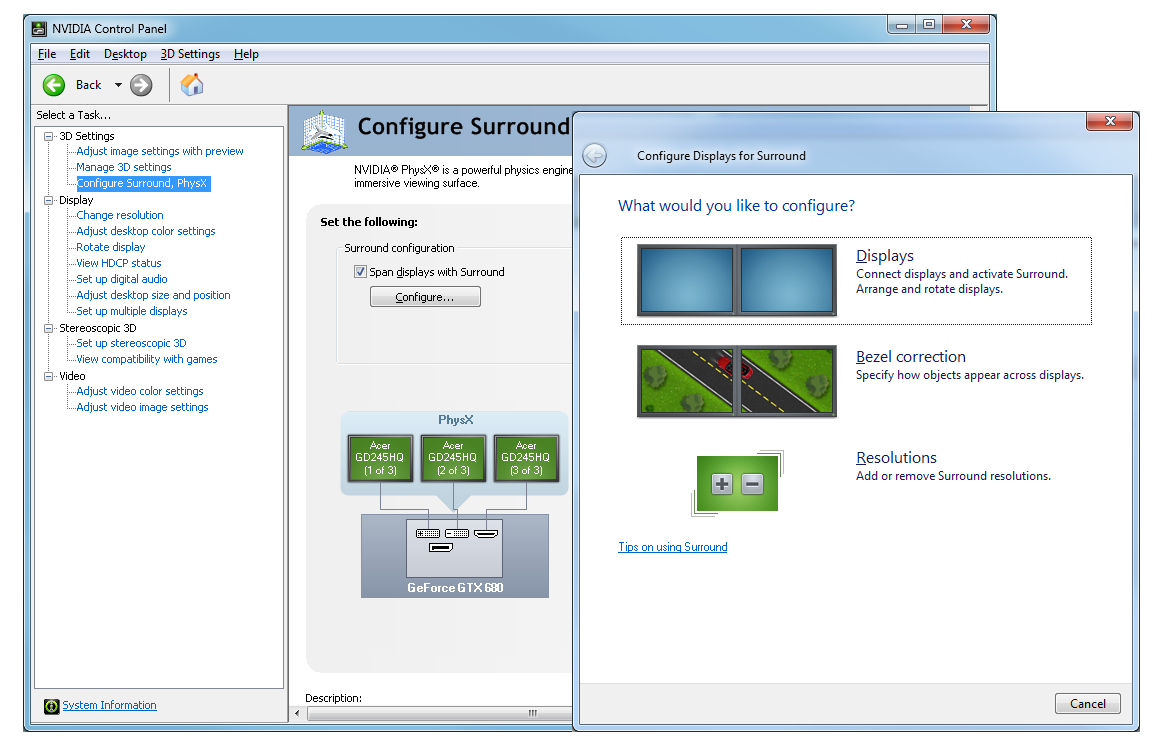Select Adjust image settings with preview

coord(159,151)
